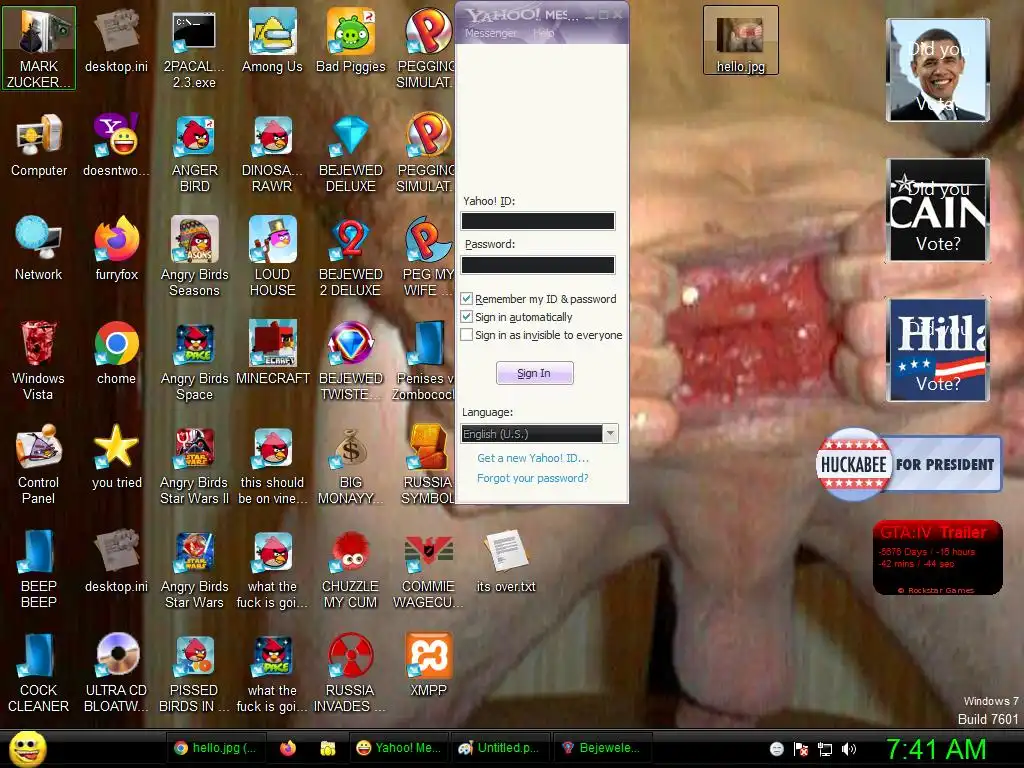1024x768 pixels.
Task: Open ULTRA CD BLOATW... disc shortcut
Action: (x=116, y=673)
